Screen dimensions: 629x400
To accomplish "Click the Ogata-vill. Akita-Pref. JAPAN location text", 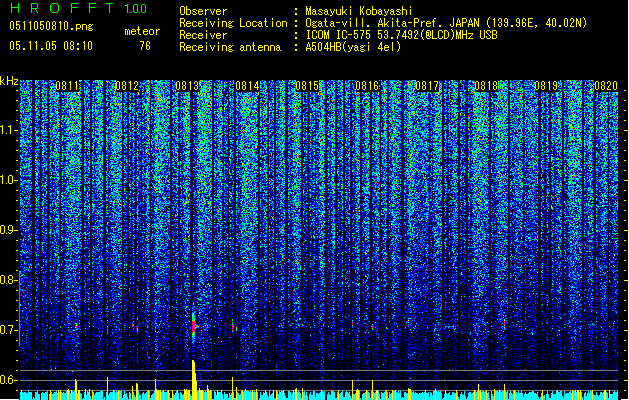I will point(446,23).
